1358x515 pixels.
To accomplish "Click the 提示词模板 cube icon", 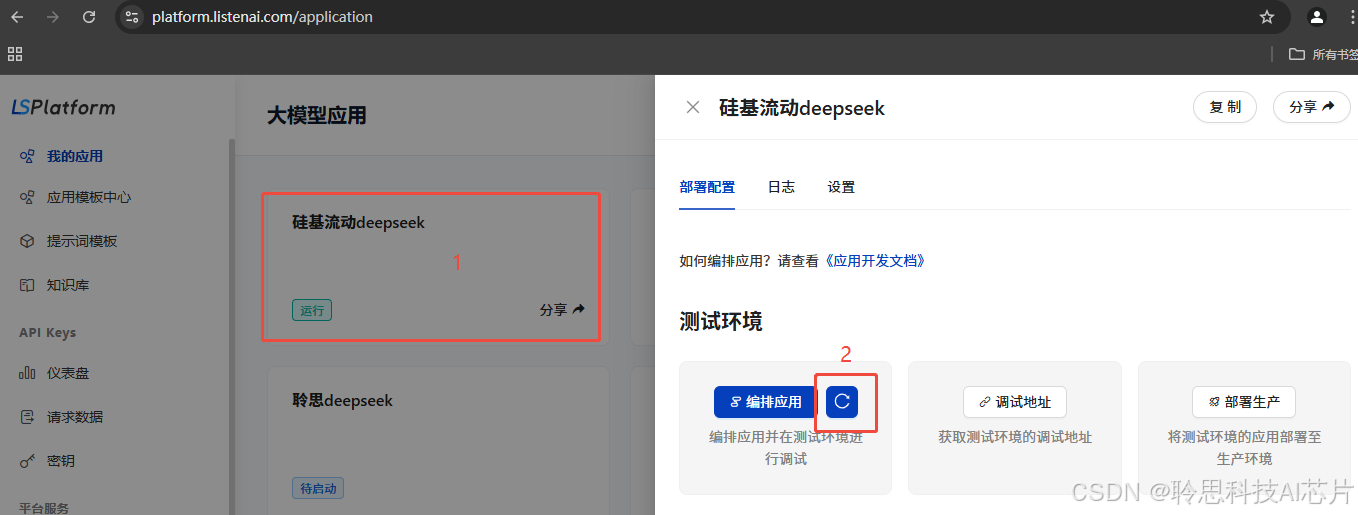I will coord(28,241).
